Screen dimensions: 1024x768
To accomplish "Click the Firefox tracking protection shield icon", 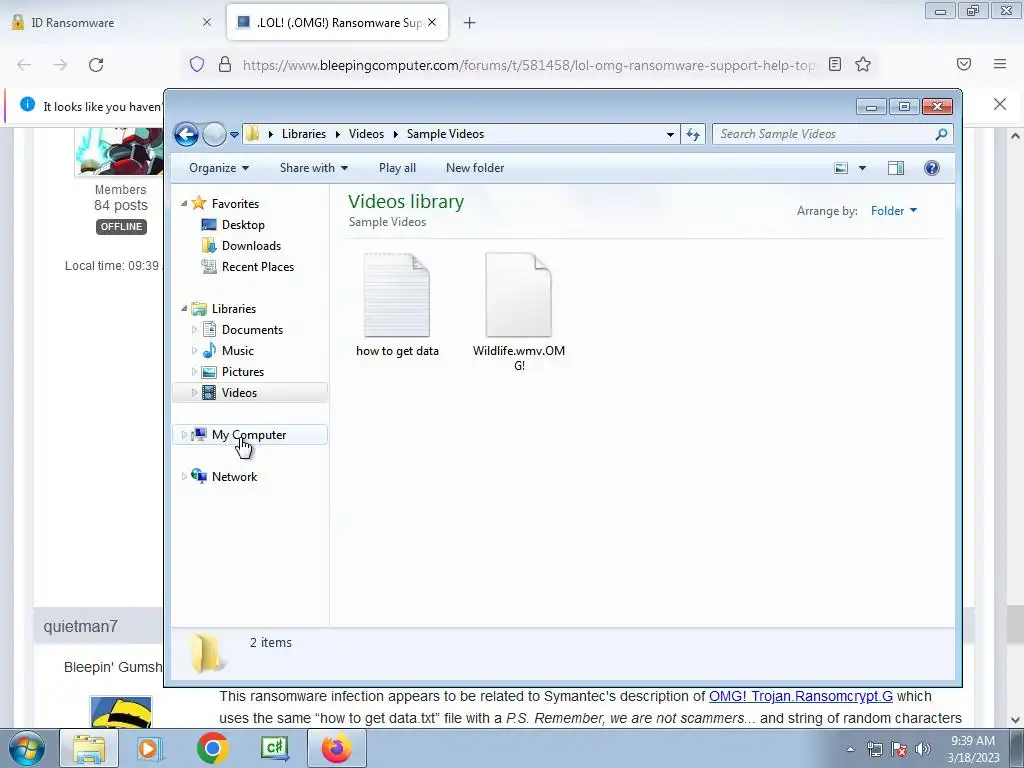I will tap(197, 64).
